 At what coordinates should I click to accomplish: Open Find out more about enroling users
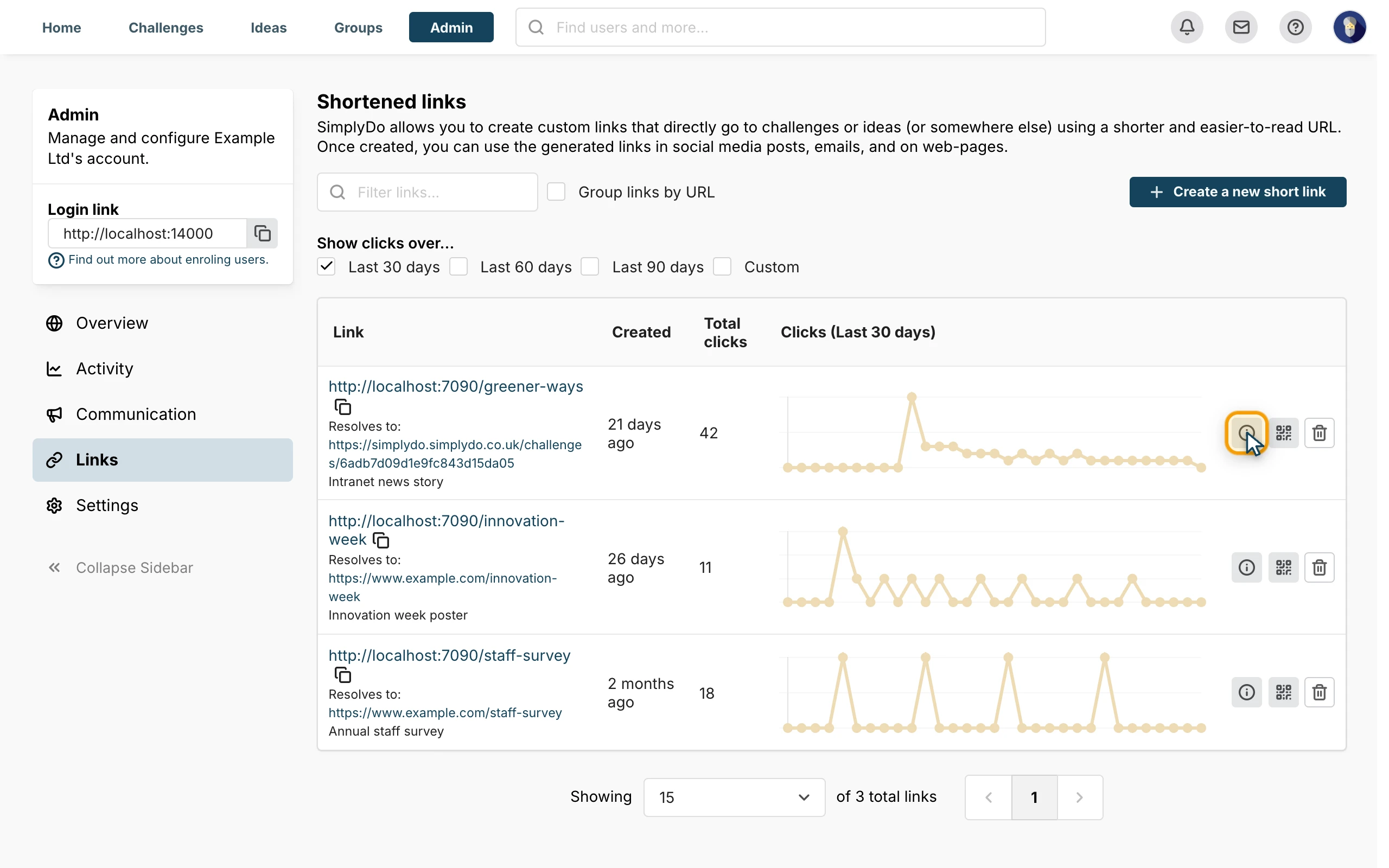tap(168, 259)
